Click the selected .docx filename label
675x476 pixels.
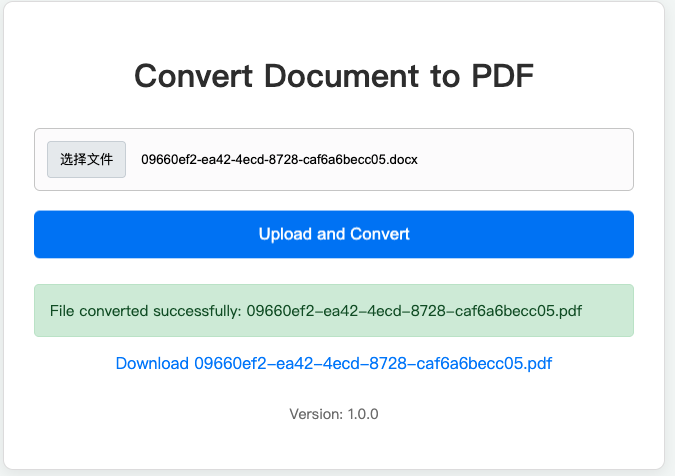277,159
